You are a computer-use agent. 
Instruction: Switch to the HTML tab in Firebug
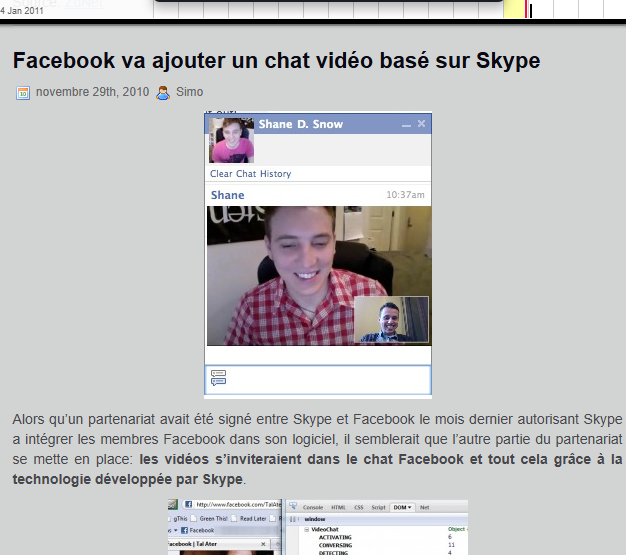338,507
